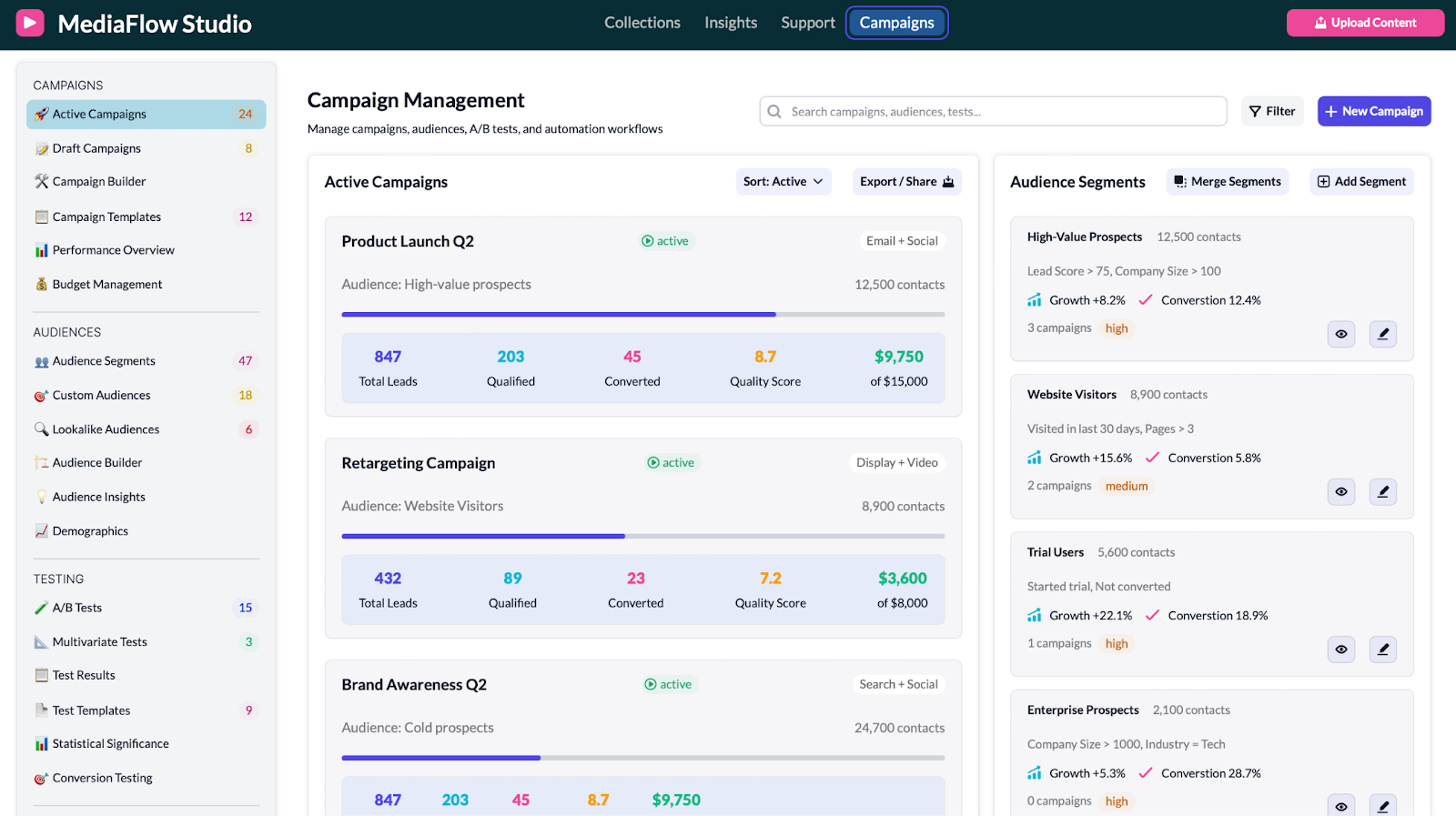Open the Export / Share menu
This screenshot has height=816, width=1456.
tap(906, 182)
